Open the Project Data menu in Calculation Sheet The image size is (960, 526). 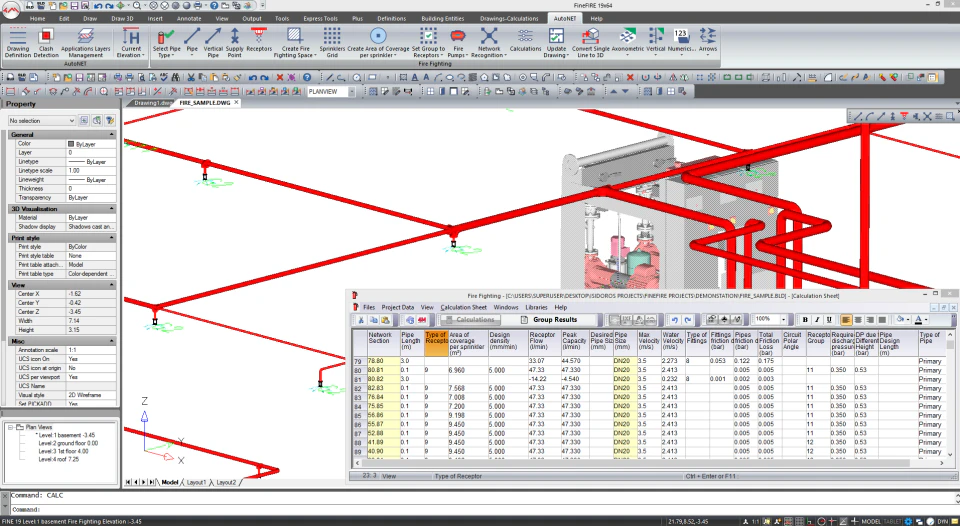click(x=398, y=307)
